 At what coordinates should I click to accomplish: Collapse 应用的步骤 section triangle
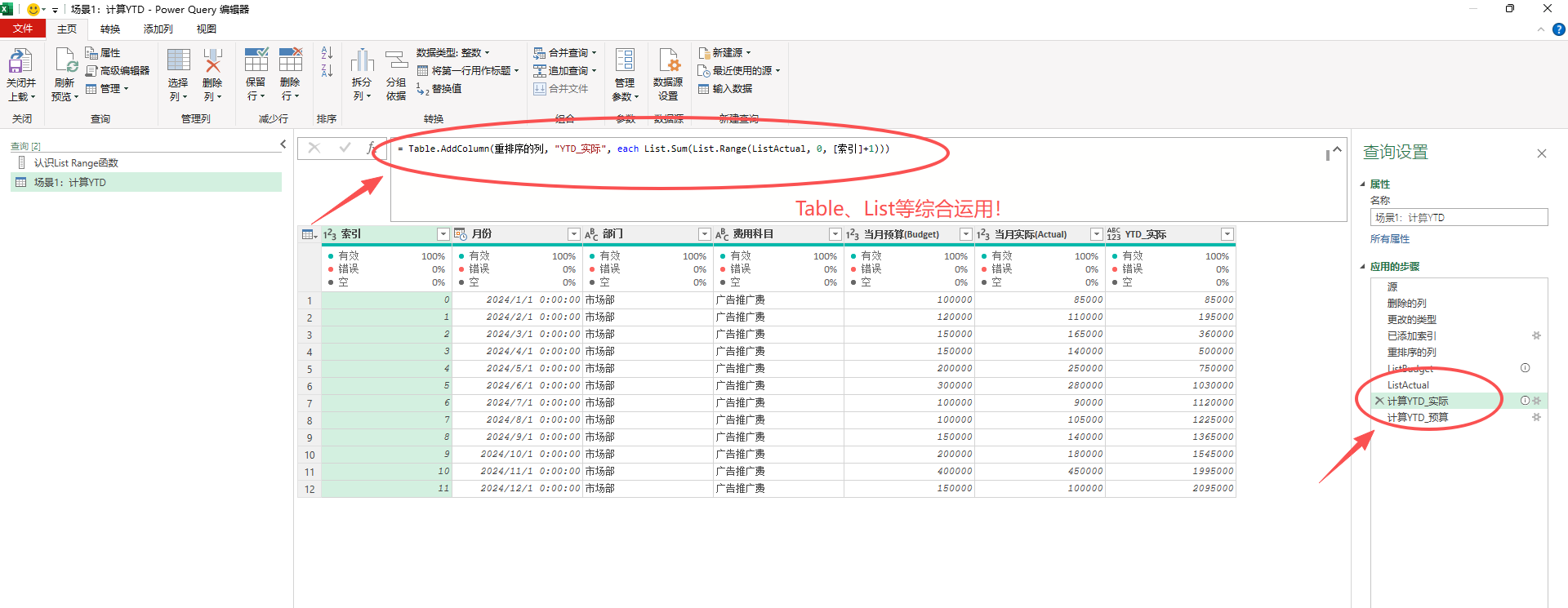click(1363, 267)
